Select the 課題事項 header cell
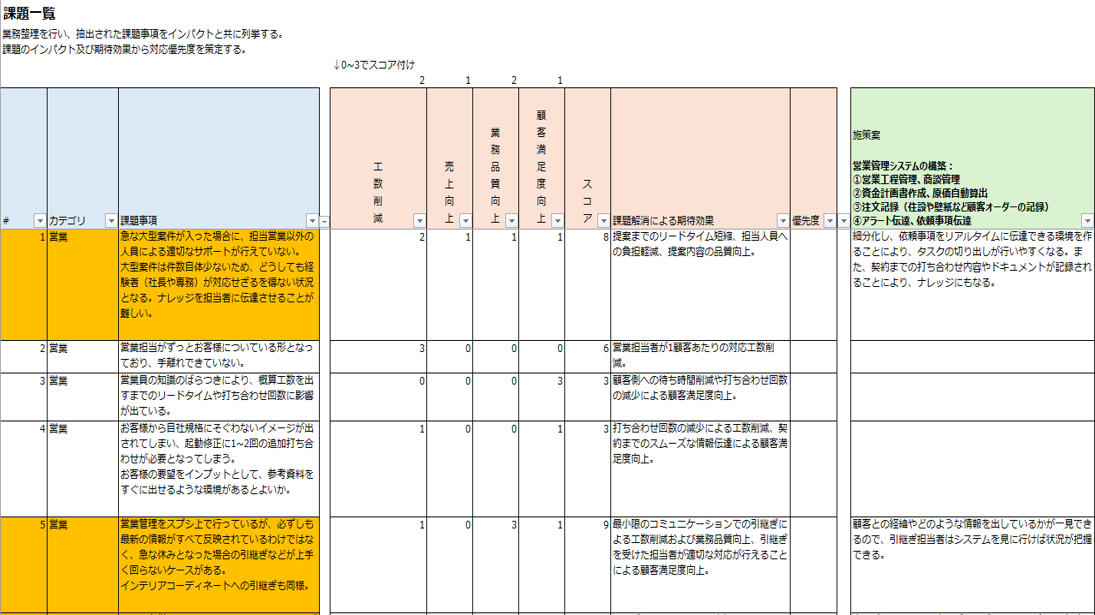Image resolution: width=1095 pixels, height=615 pixels. click(219, 158)
